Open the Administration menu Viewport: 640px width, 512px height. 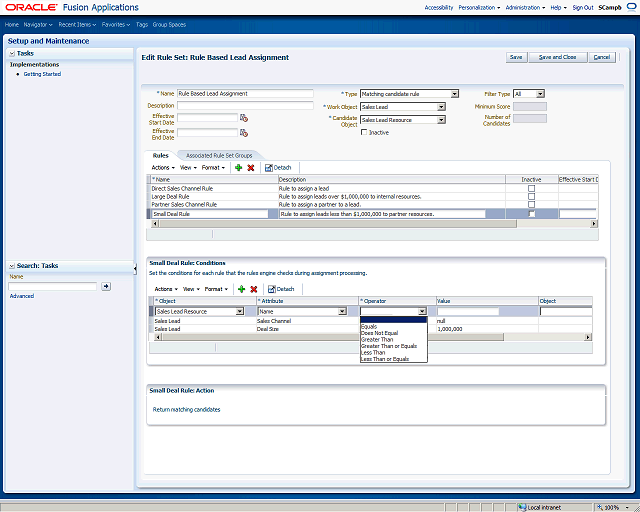tap(525, 7)
